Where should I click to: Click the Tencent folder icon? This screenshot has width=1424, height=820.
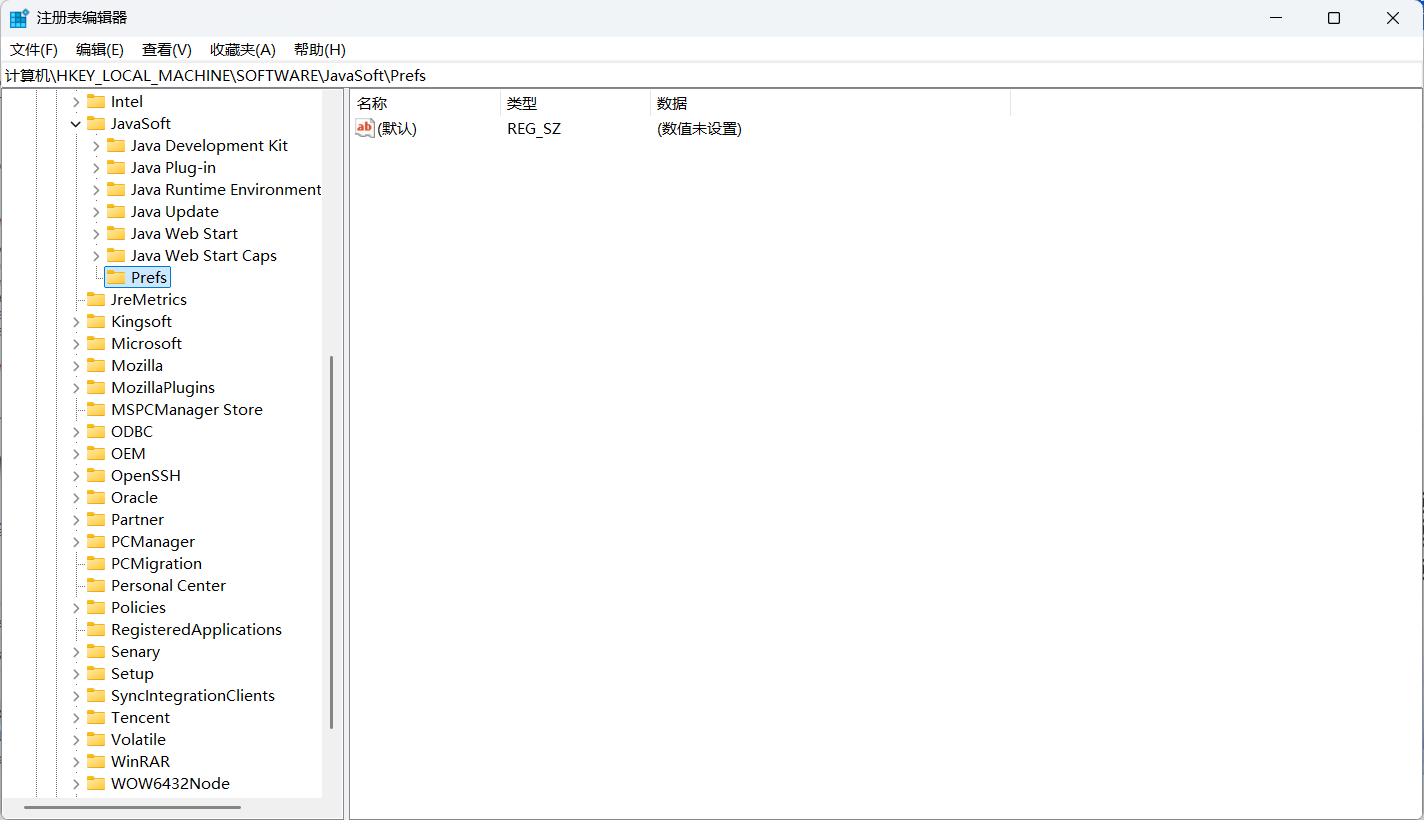point(98,717)
